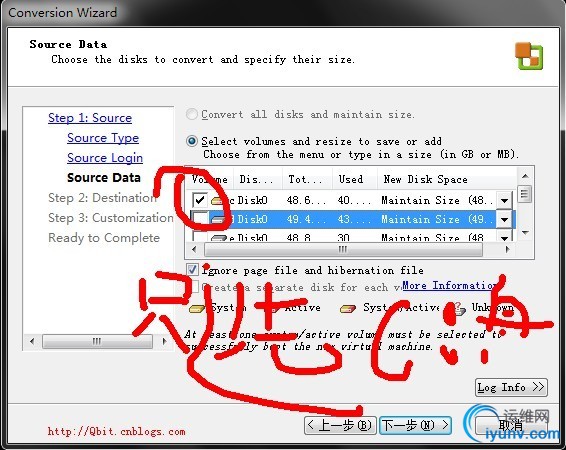
Task: Click the 40. used size cell
Action: [354, 200]
